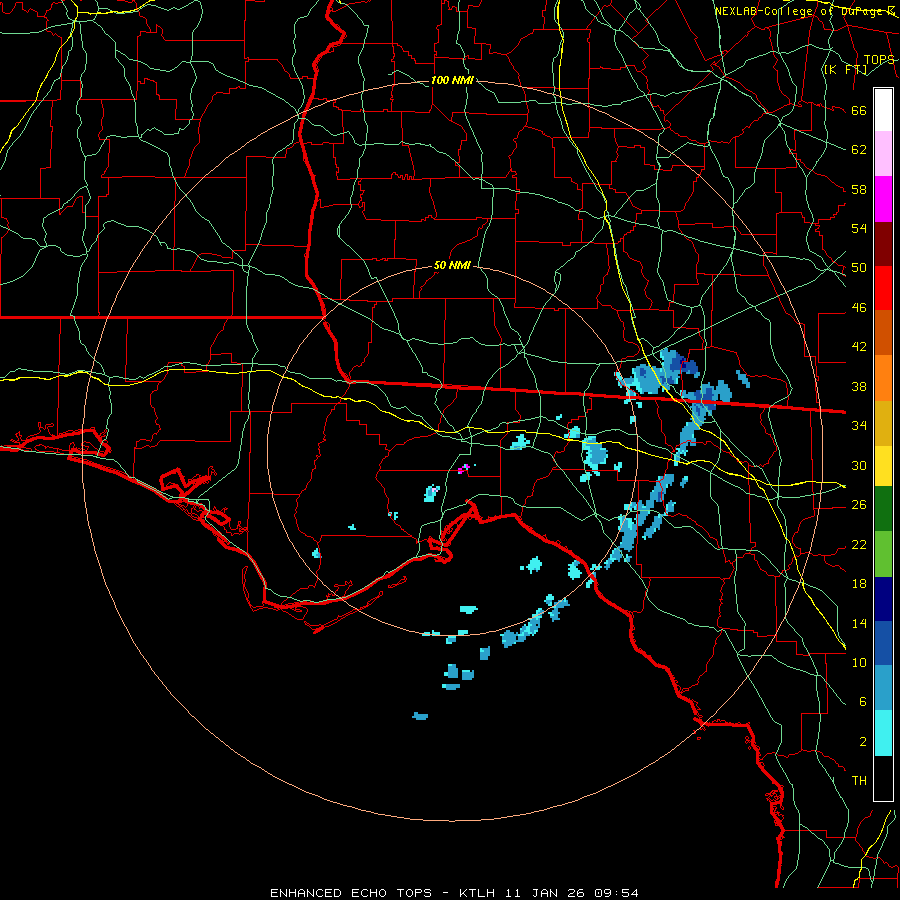900x900 pixels.
Task: Click the legend value 66
Action: (x=859, y=110)
